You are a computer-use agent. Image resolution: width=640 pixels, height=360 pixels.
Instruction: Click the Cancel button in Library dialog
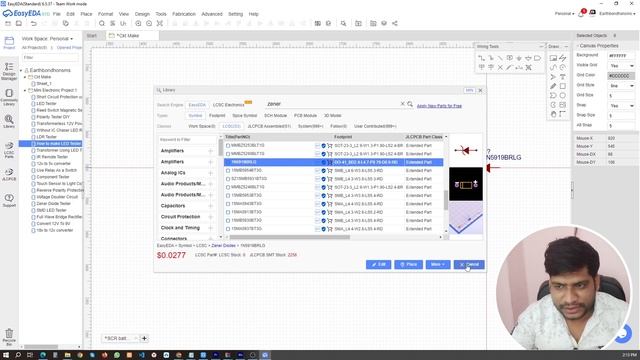coord(469,264)
